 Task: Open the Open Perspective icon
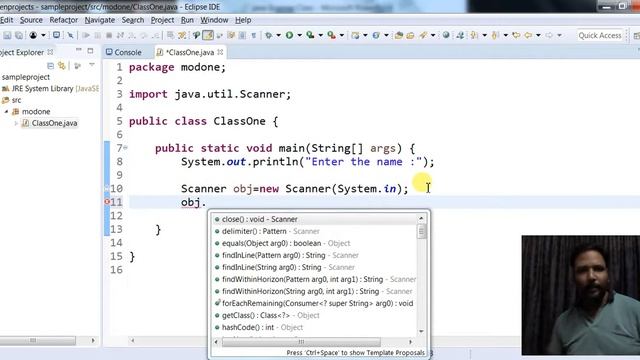(636, 36)
